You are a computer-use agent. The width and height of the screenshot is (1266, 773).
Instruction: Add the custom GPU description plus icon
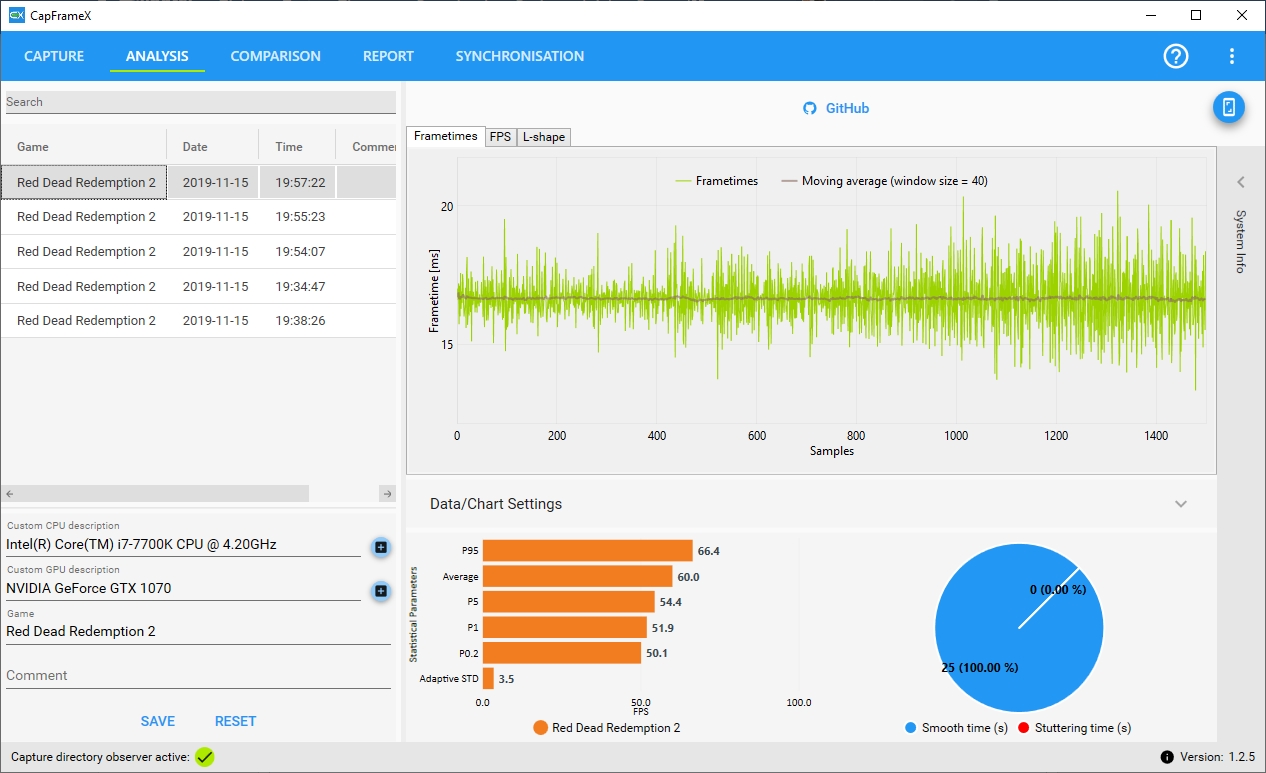[381, 591]
